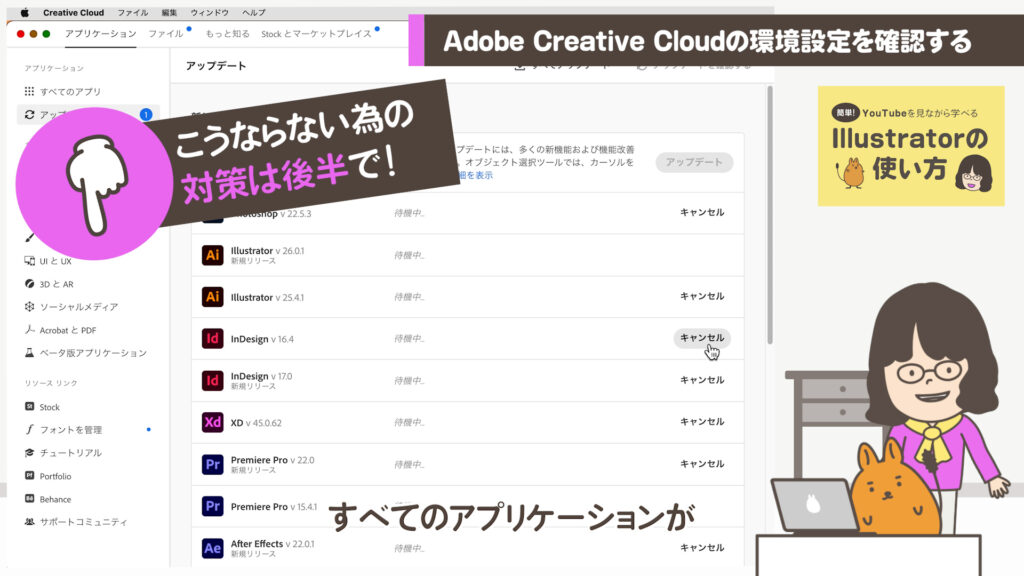Click the 新規リリース label under Premiere Pro v 22.0
Viewport: 1024px width, 576px height.
pyautogui.click(x=253, y=470)
